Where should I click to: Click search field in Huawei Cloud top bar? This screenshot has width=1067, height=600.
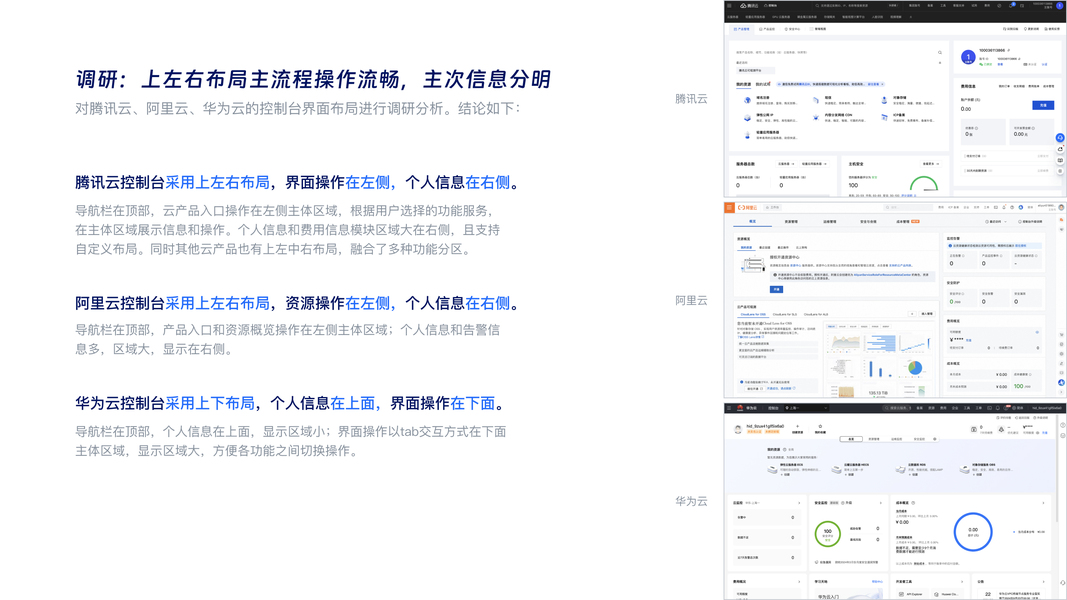tap(896, 408)
